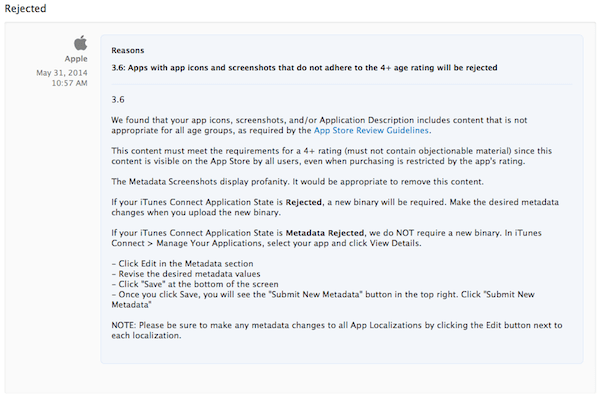Click the bold Metadata Rejected text
The width and height of the screenshot is (600, 398).
pyautogui.click(x=325, y=233)
